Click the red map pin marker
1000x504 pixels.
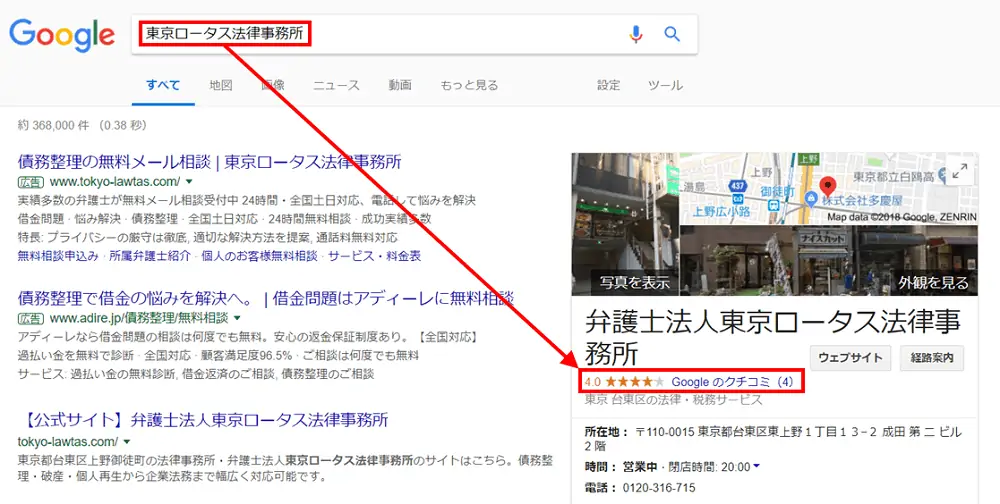[x=828, y=186]
